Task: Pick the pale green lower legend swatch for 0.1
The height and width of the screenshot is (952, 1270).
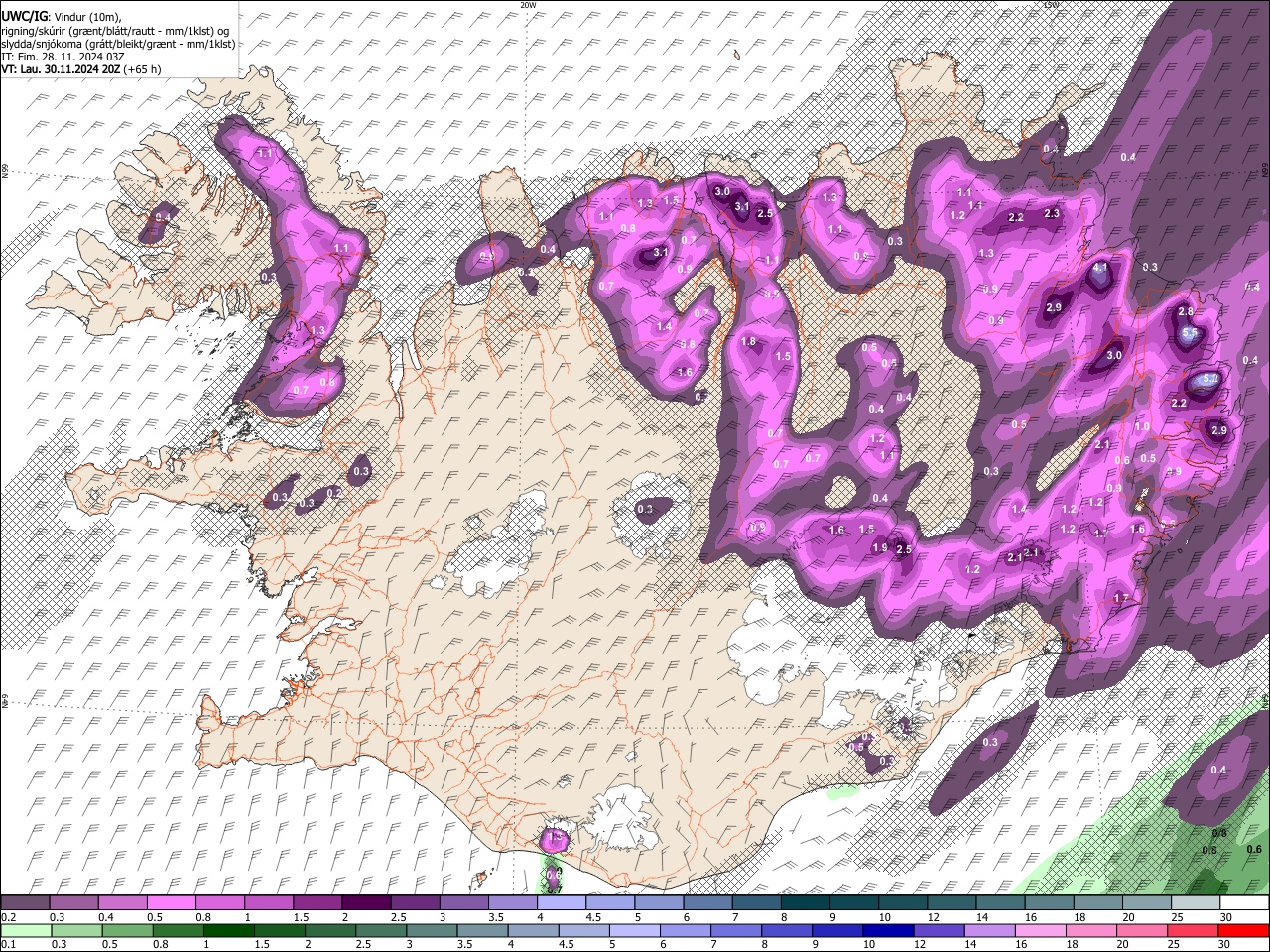Action: coord(25,931)
